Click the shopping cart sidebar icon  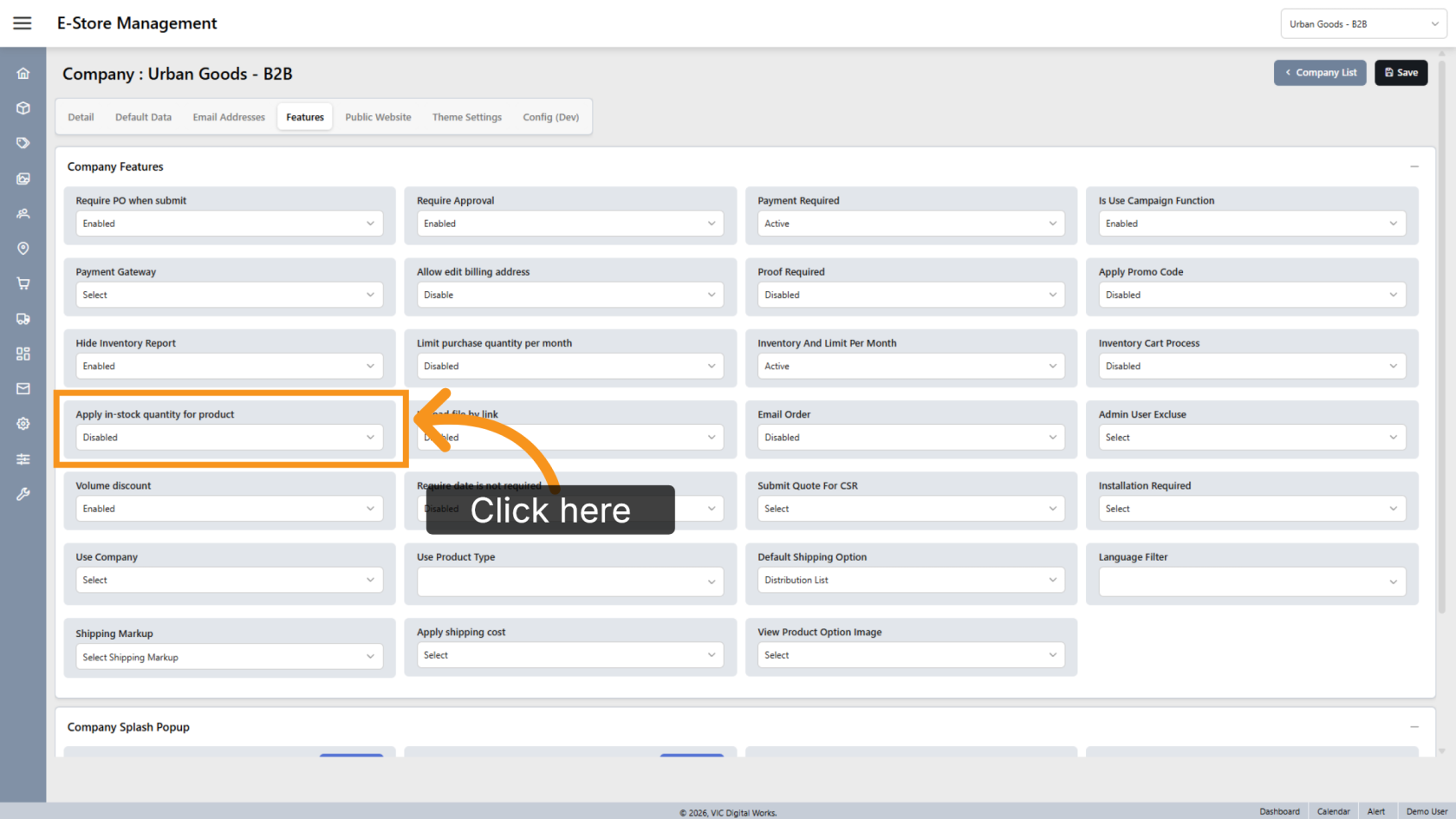[23, 283]
